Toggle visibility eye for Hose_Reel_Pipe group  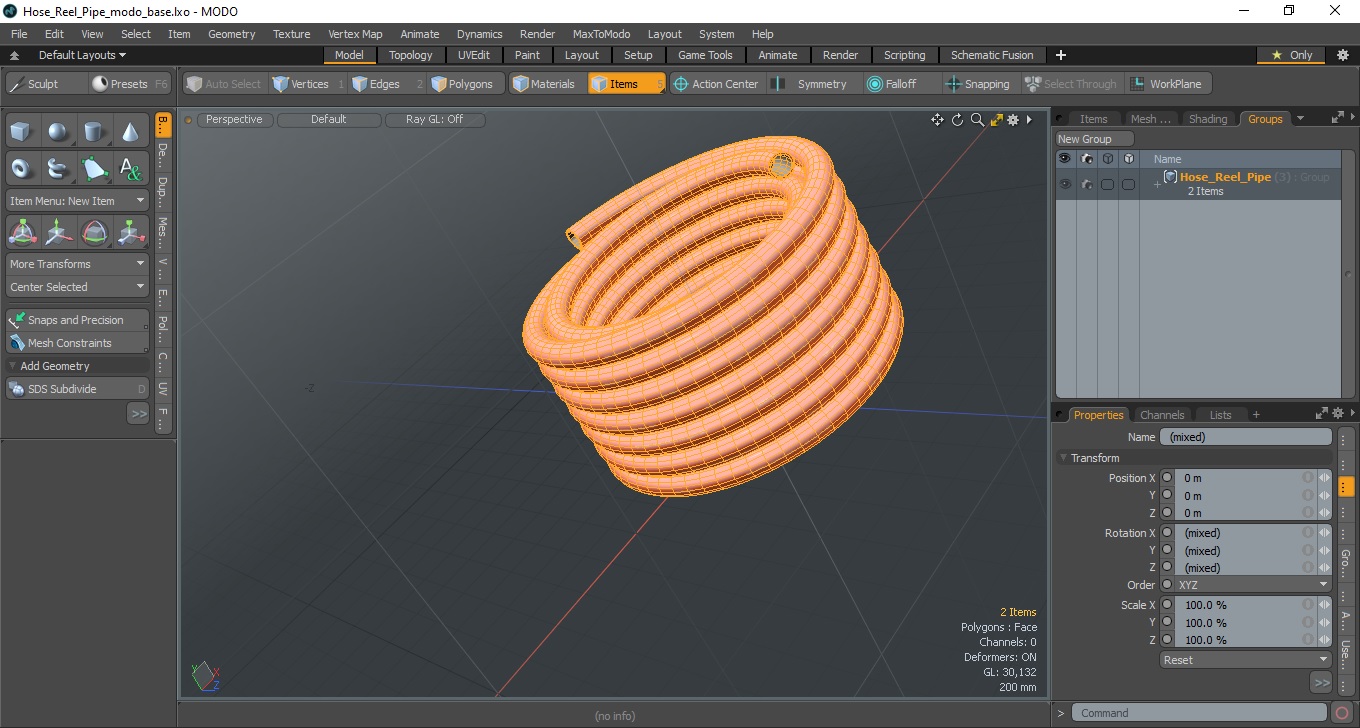point(1065,184)
